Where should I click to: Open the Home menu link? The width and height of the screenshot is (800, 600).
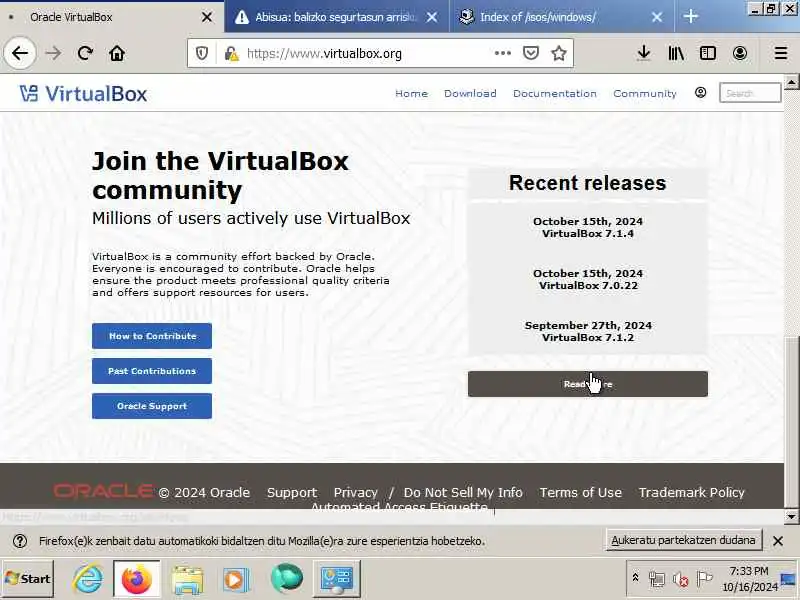tap(411, 93)
